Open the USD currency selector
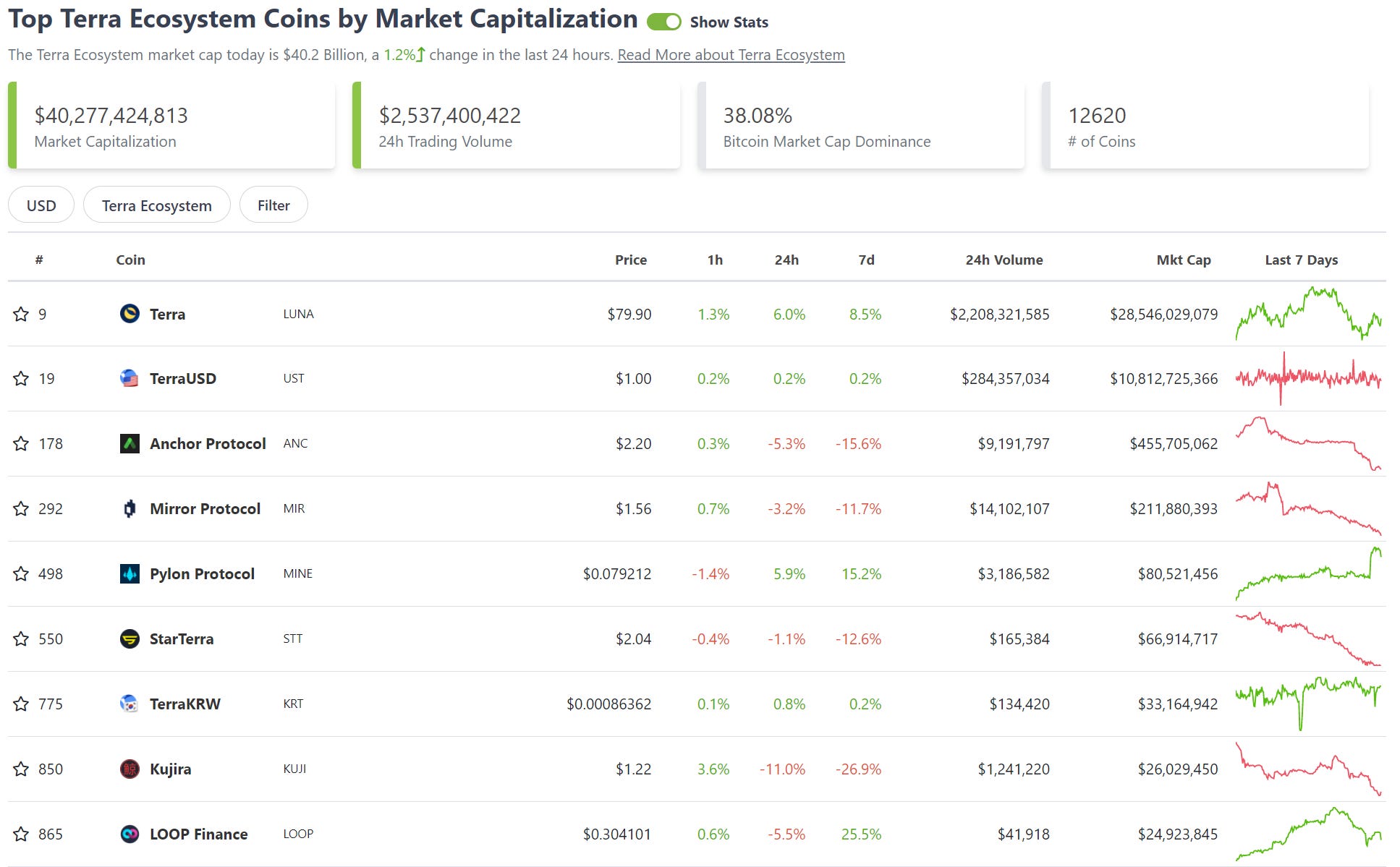The image size is (1400, 867). [x=41, y=205]
